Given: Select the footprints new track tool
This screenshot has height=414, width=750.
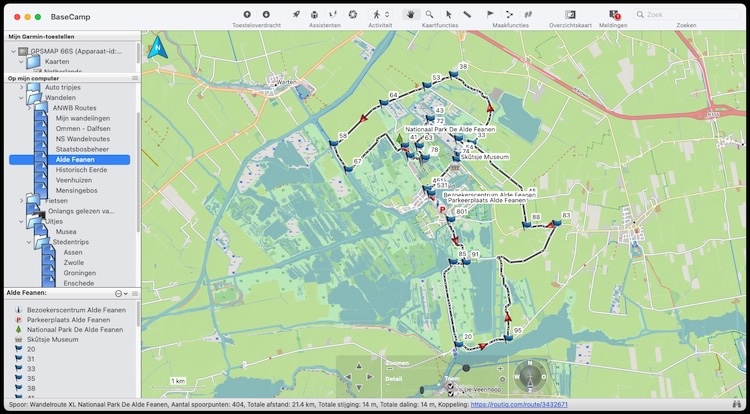Looking at the screenshot, I should point(529,15).
